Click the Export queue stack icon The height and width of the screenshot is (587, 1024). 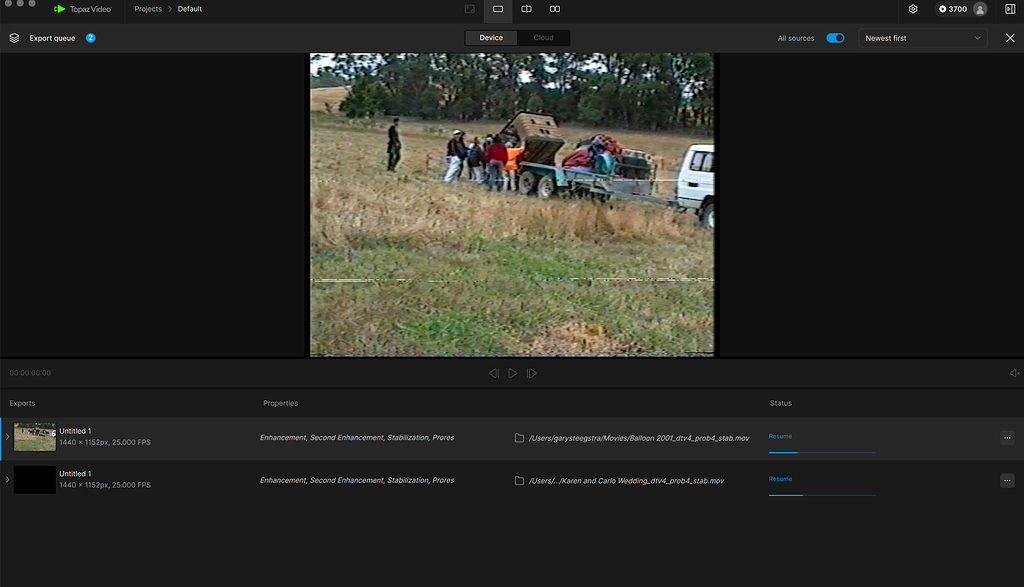click(x=13, y=38)
